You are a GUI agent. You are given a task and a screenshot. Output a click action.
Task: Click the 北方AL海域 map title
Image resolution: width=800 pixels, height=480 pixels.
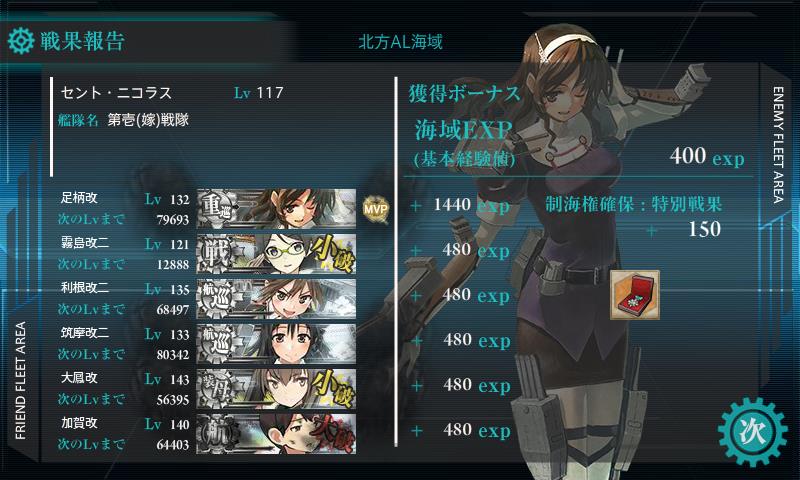(x=401, y=42)
